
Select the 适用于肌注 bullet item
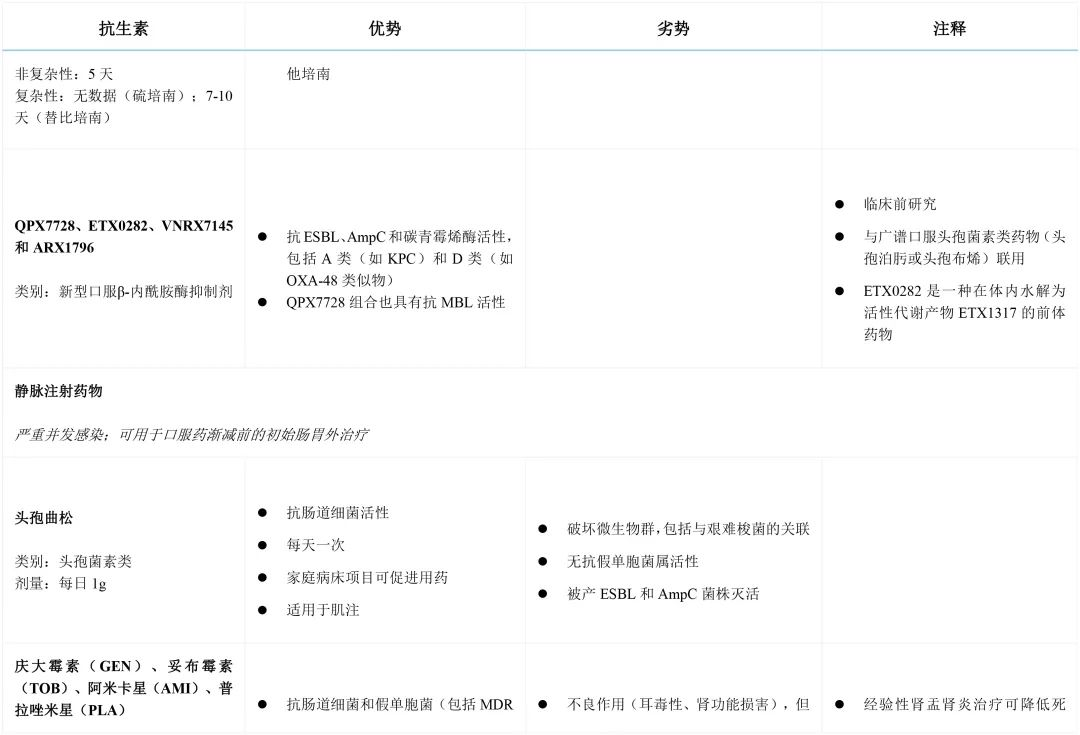322,609
